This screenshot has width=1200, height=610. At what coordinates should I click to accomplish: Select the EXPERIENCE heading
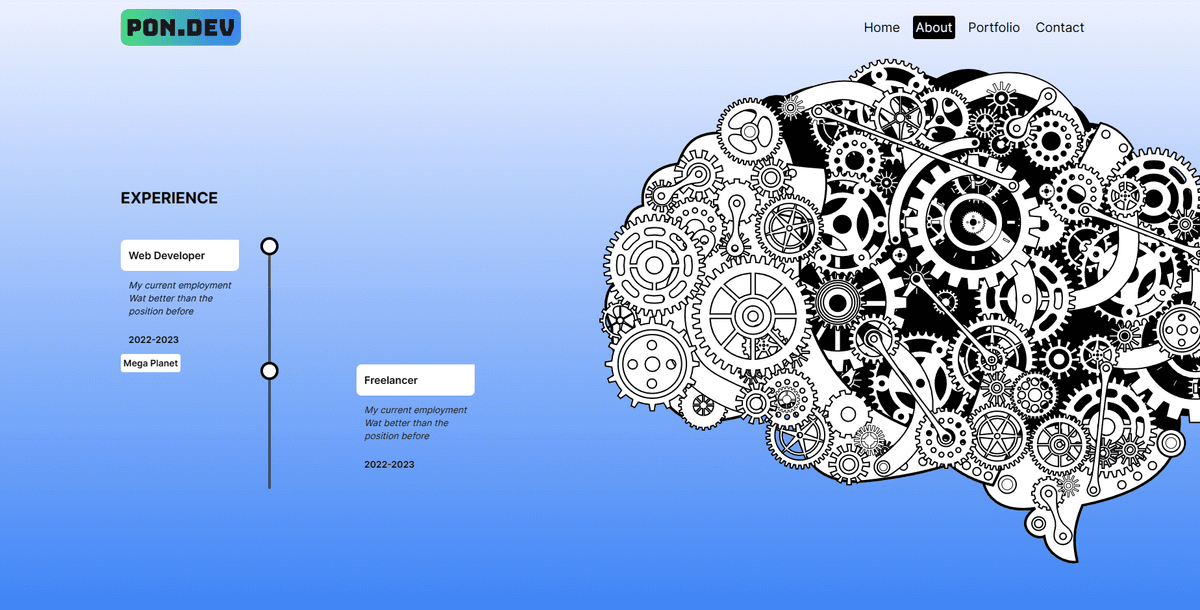pos(169,198)
